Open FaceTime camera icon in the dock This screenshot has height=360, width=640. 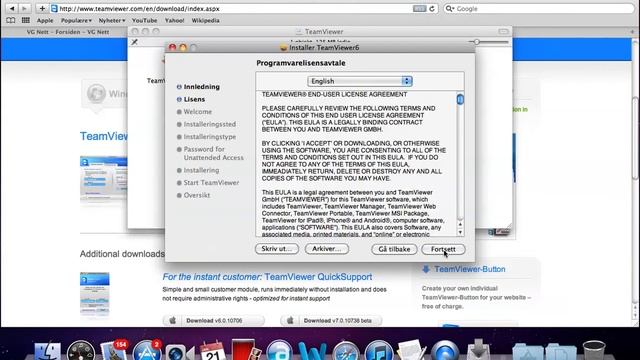[x=179, y=352]
